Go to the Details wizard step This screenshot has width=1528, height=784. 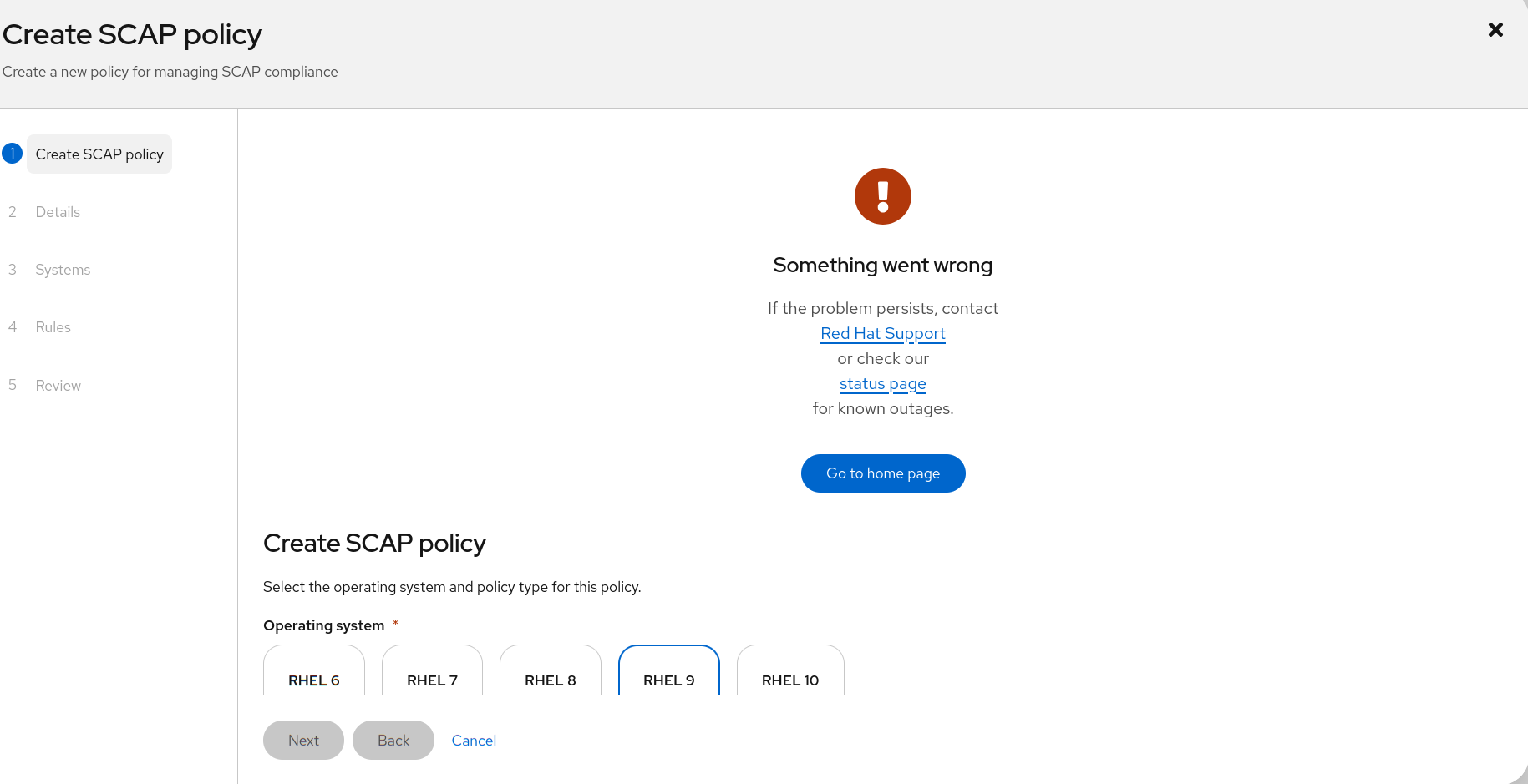click(58, 212)
